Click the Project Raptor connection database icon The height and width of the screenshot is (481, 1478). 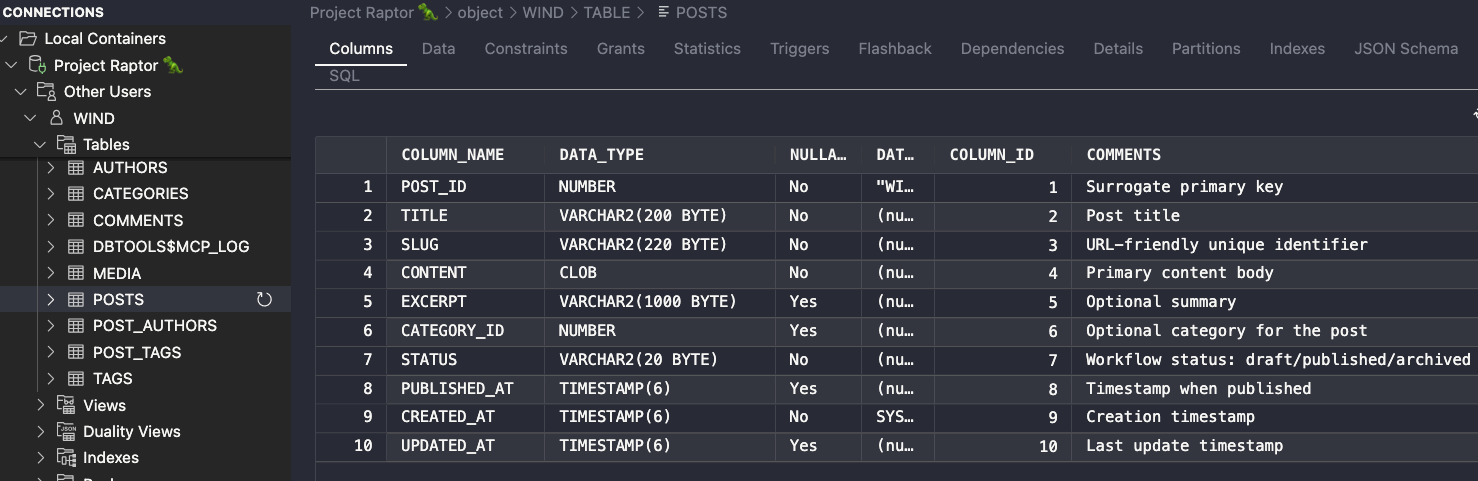pos(37,65)
